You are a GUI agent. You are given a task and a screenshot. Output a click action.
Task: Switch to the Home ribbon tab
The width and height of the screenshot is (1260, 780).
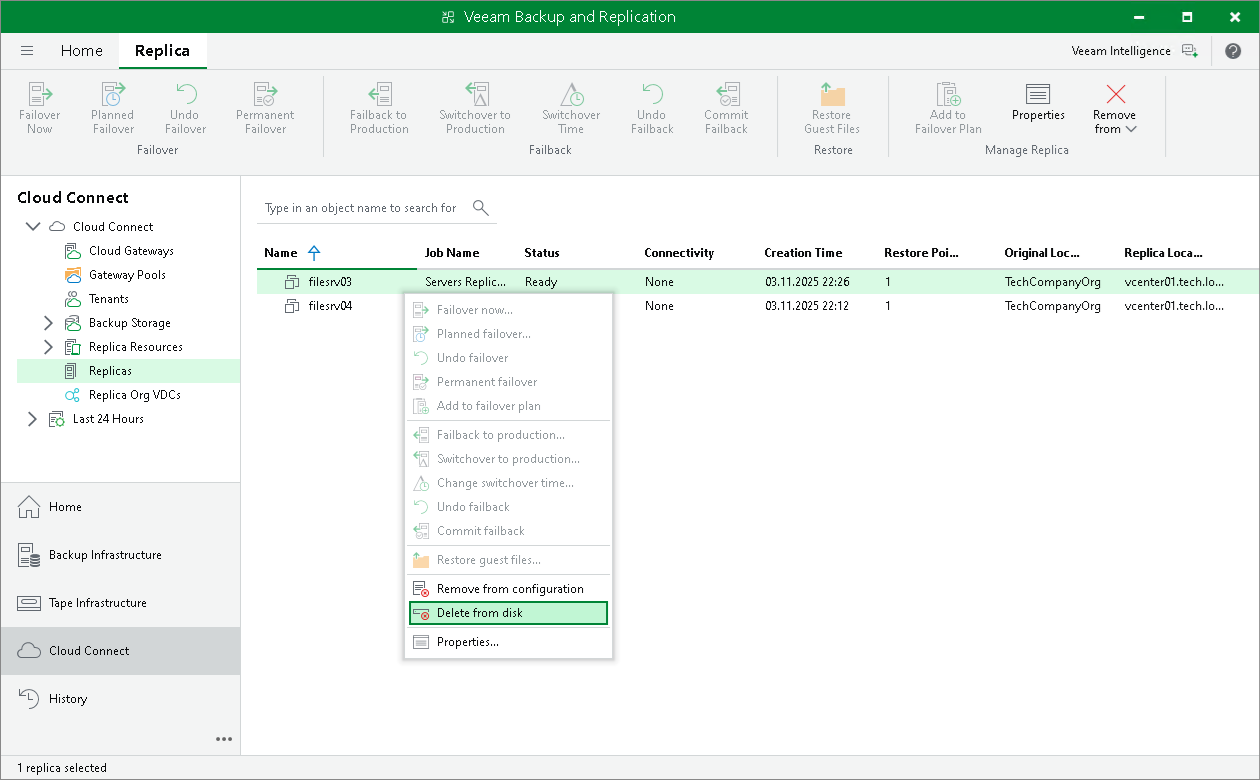tap(82, 51)
